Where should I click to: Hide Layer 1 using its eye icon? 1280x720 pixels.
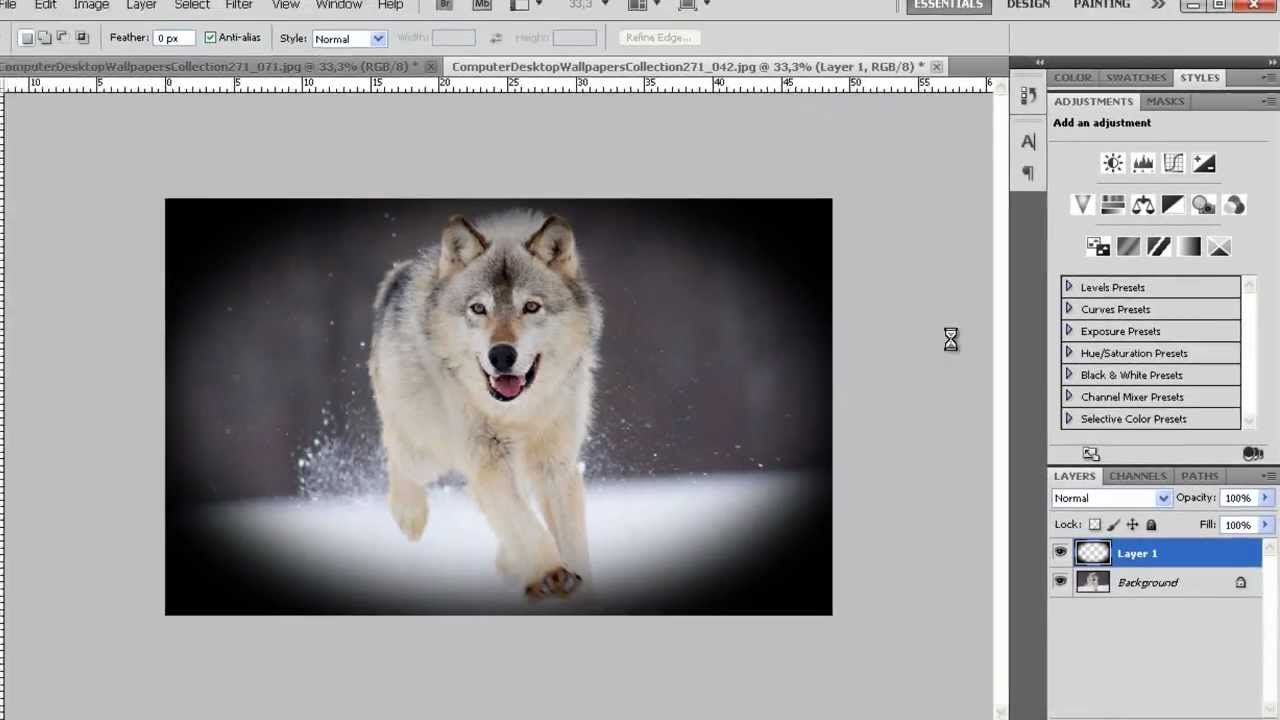(x=1060, y=552)
